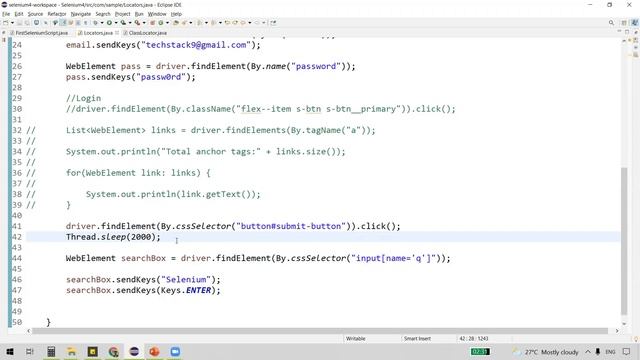Click the Open Type icon

[176, 23]
